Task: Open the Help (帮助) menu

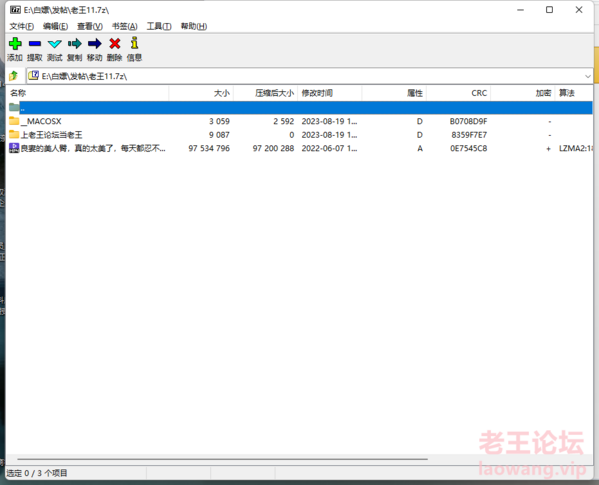Action: pos(194,26)
